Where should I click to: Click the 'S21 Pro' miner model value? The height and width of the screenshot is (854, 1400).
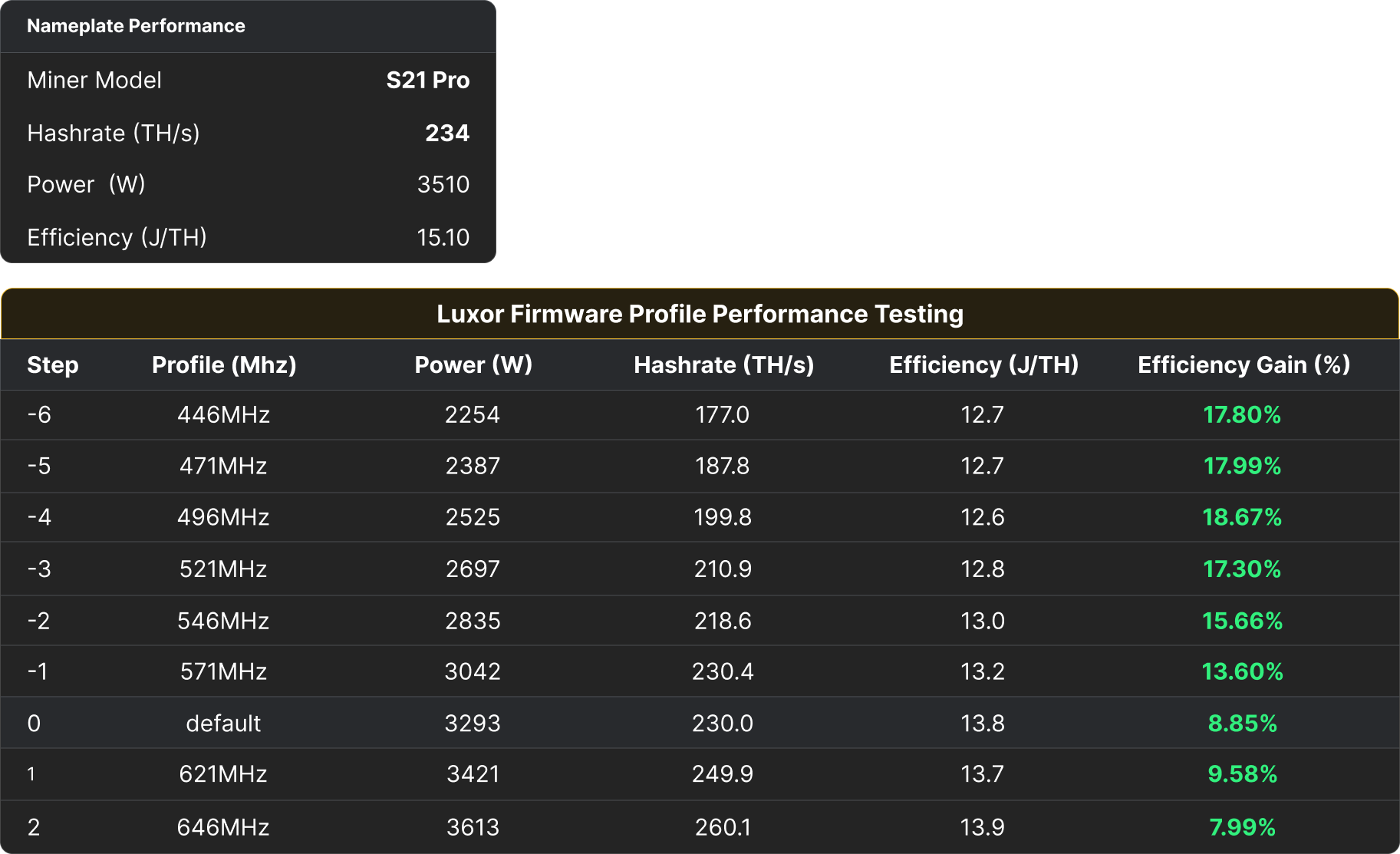click(x=428, y=80)
